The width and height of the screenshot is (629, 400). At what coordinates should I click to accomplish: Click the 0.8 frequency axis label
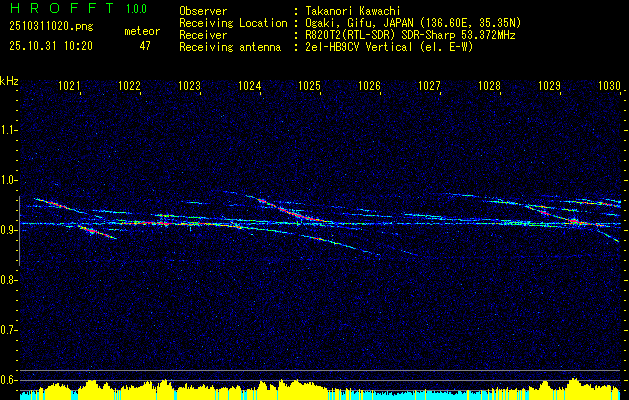click(8, 280)
